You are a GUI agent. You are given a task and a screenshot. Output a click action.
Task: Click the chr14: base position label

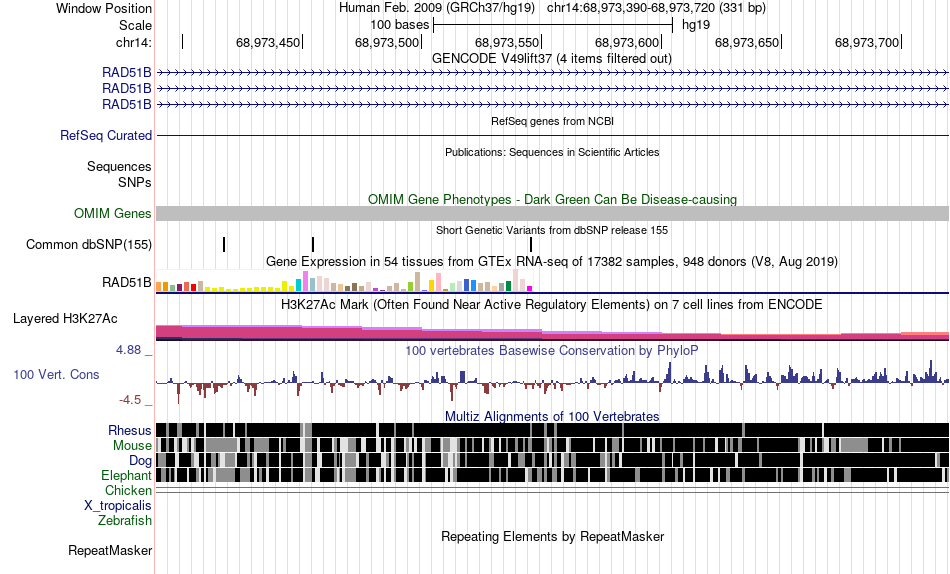click(133, 42)
